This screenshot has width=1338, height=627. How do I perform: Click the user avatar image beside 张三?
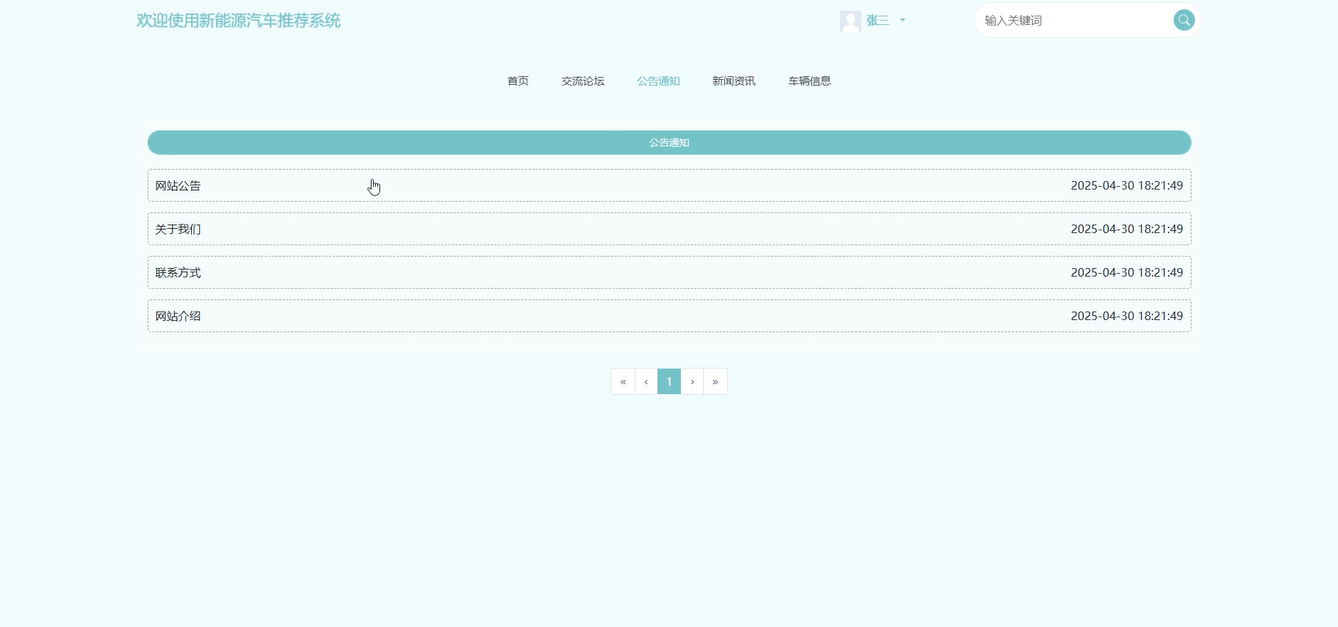(850, 21)
